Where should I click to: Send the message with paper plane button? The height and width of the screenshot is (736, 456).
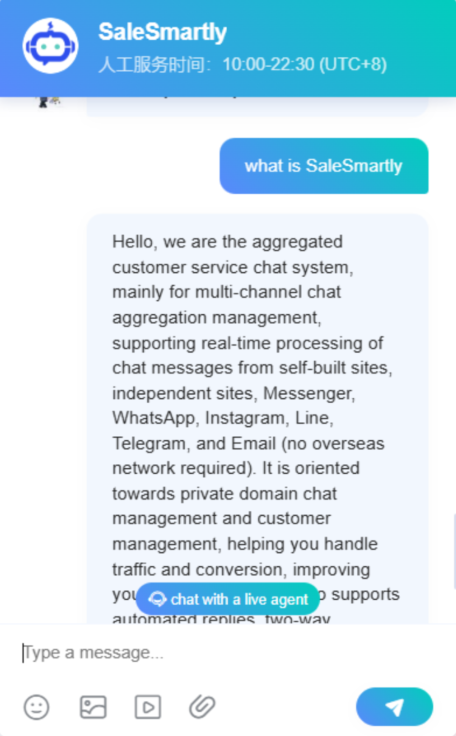click(x=394, y=706)
